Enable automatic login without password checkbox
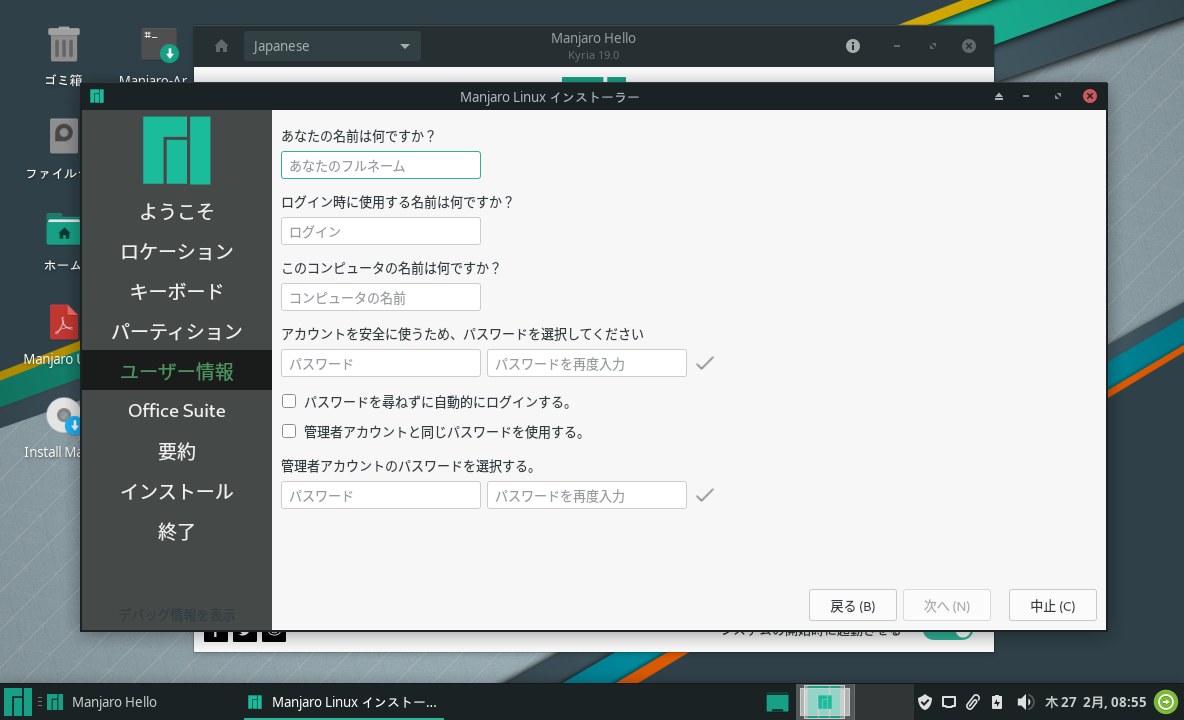 (288, 402)
